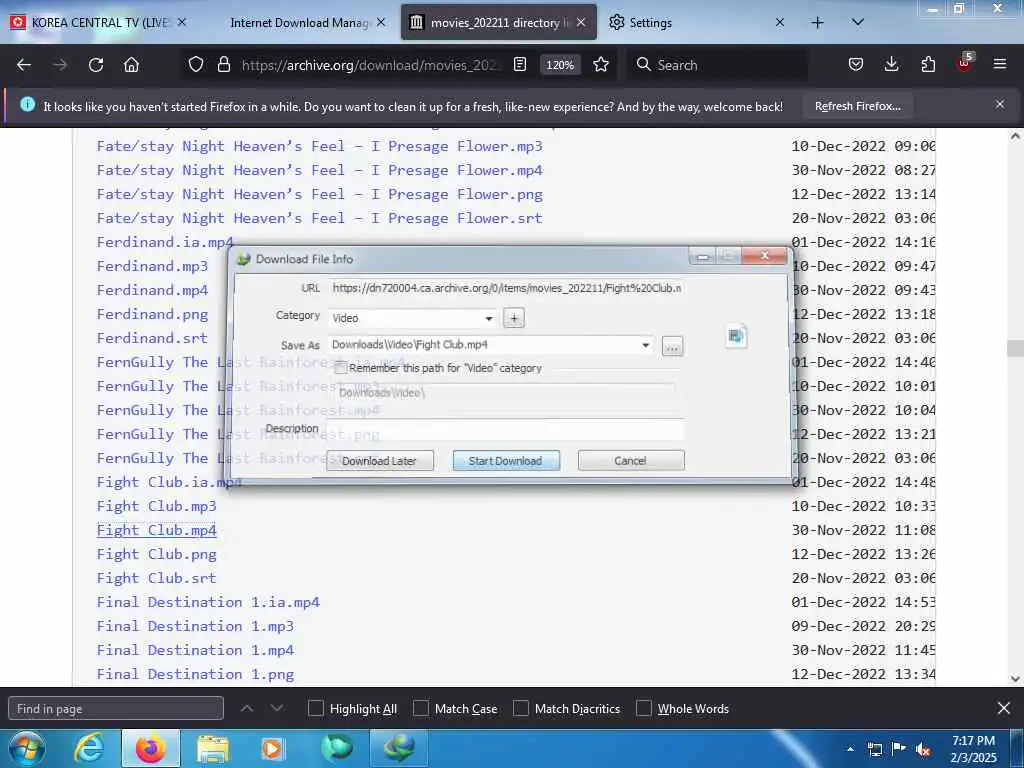Click the archive.org address bar
Viewport: 1024px width, 768px height.
370,65
